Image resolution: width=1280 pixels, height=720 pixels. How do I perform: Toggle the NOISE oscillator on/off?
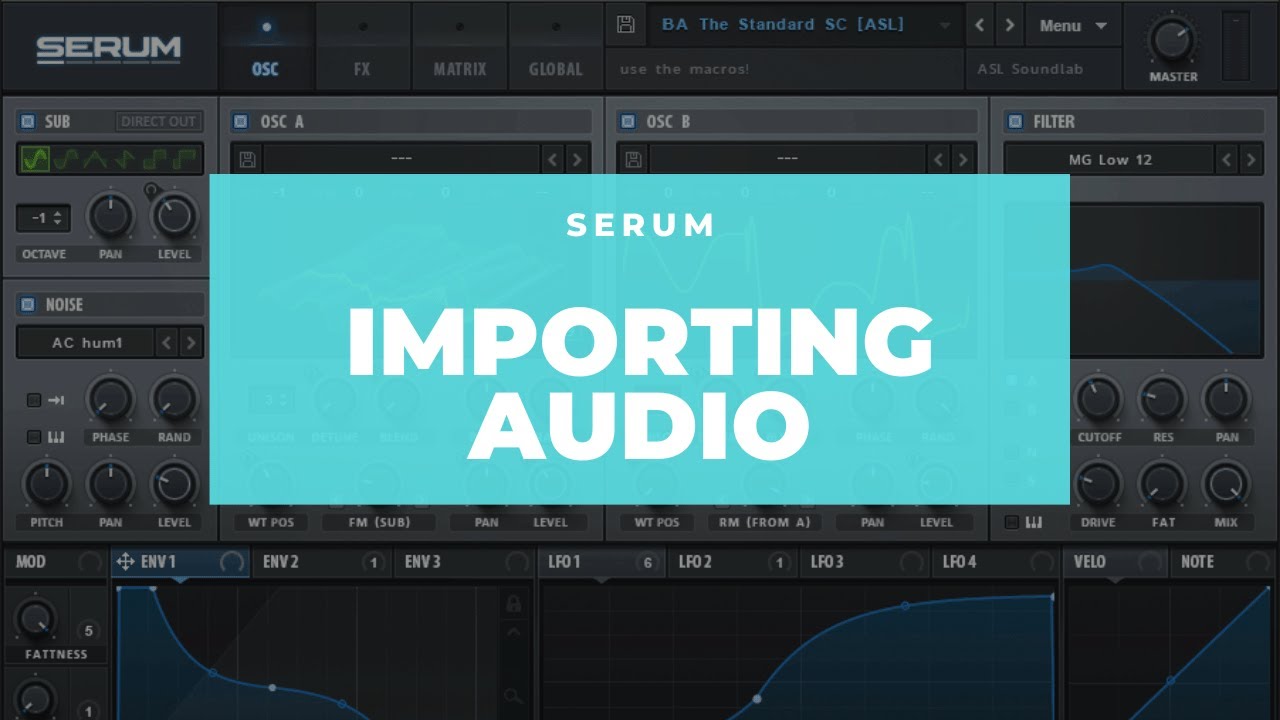click(x=28, y=305)
